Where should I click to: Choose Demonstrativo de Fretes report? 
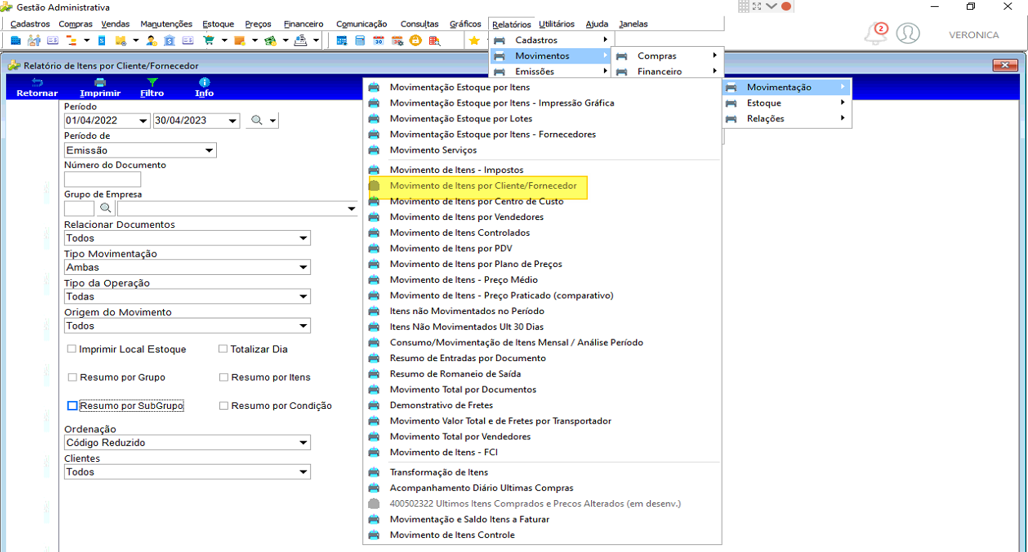point(441,405)
